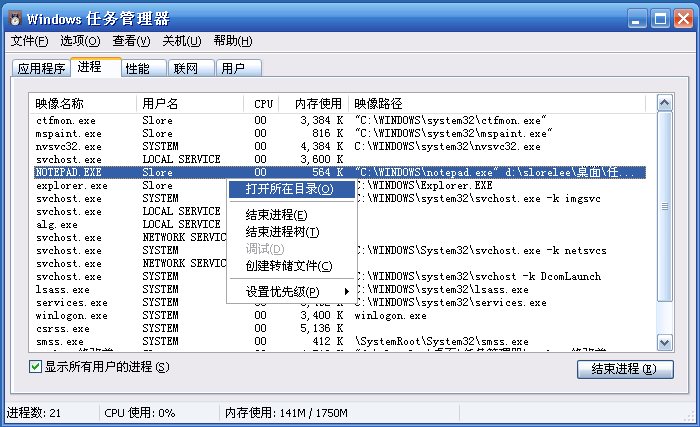Select the lsass.exe process row

pyautogui.click(x=340, y=289)
